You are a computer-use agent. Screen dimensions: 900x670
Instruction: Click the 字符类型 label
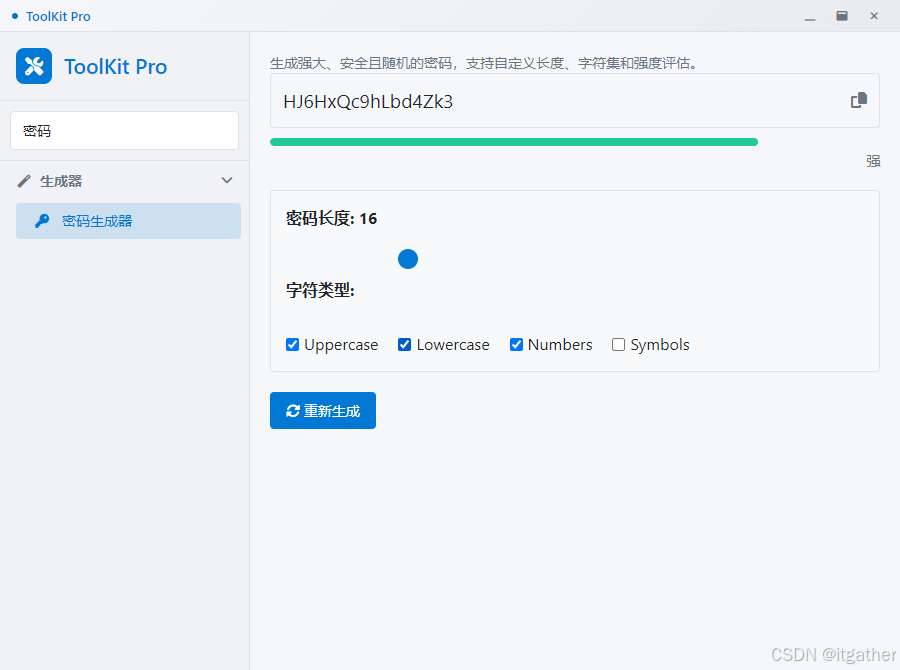click(x=320, y=291)
